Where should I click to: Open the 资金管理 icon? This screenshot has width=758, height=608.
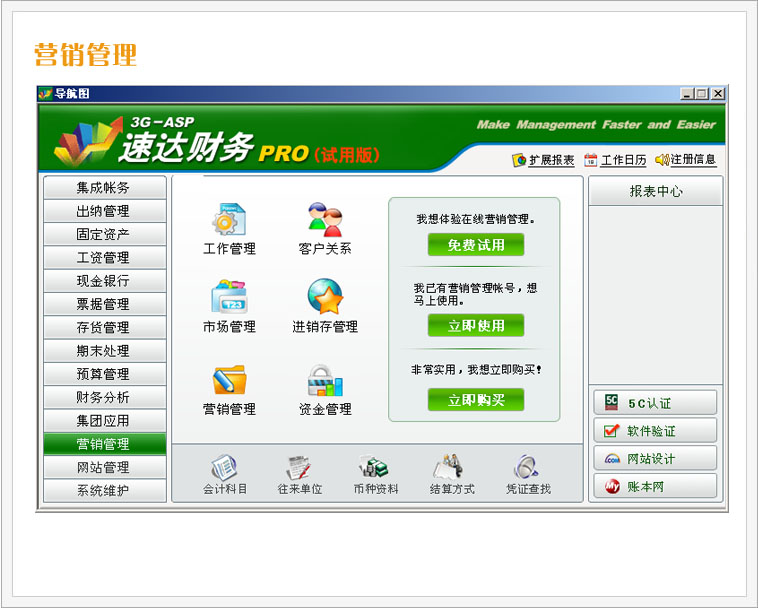[325, 380]
